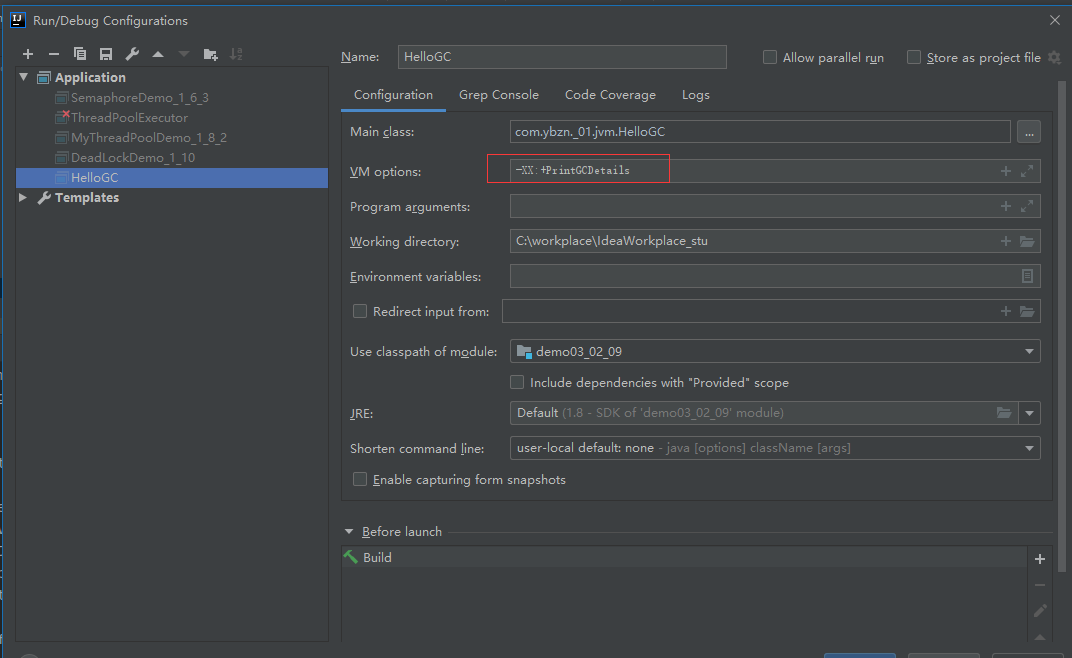The height and width of the screenshot is (658, 1072).
Task: Browse file for Redirect input from
Action: coord(1027,311)
